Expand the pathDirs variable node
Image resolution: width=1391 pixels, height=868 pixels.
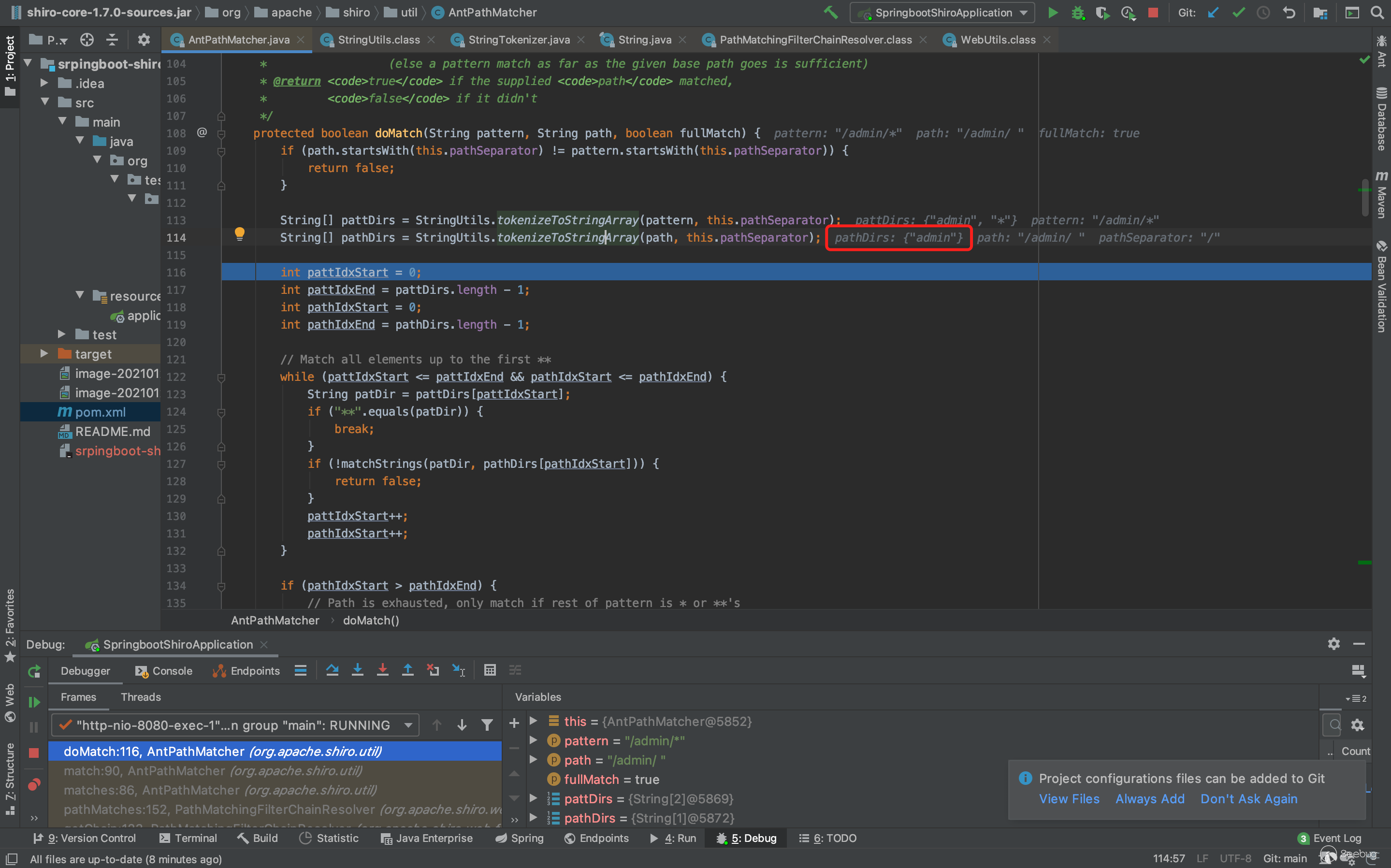click(x=533, y=817)
